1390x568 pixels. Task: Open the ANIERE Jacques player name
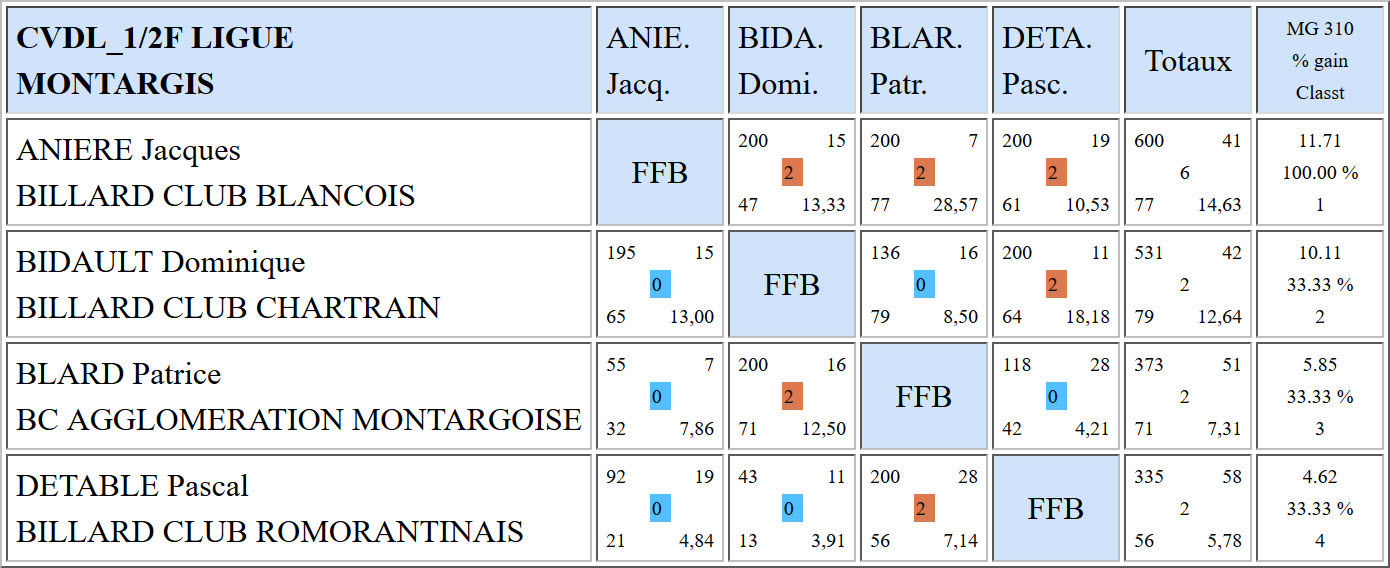point(129,151)
